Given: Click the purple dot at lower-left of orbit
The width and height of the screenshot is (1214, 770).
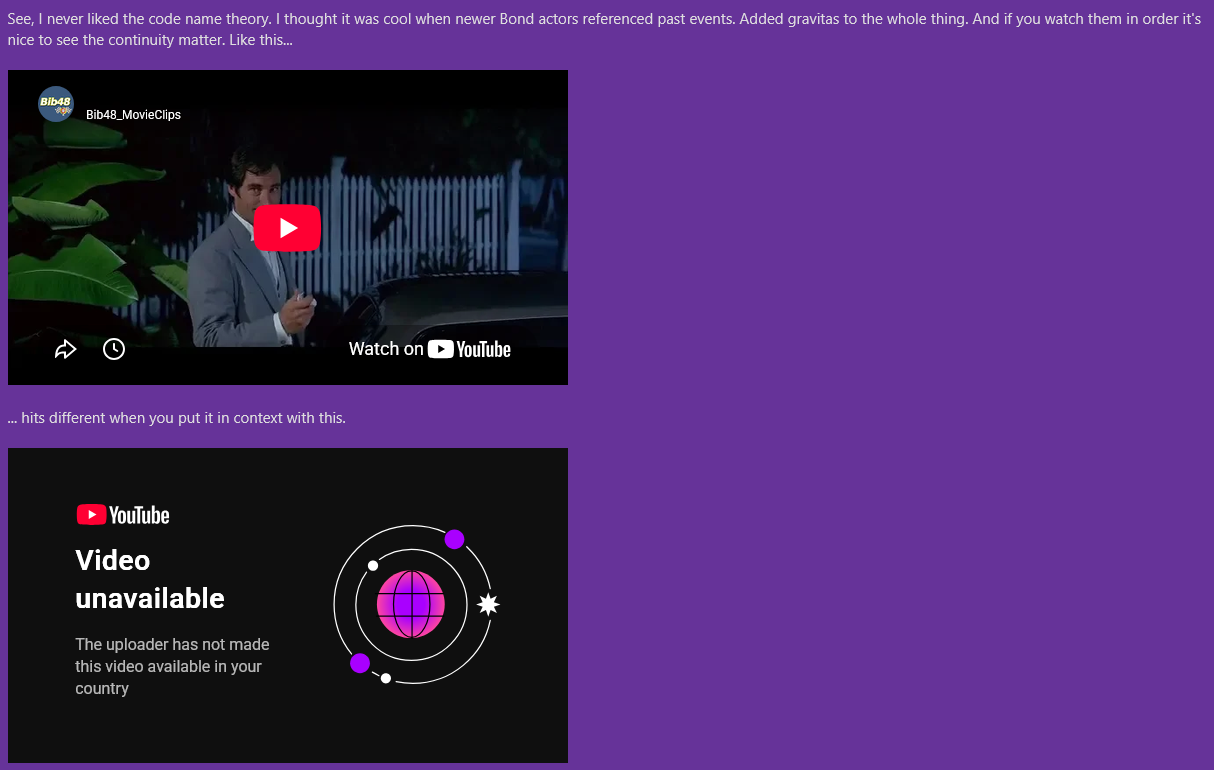Looking at the screenshot, I should (360, 663).
